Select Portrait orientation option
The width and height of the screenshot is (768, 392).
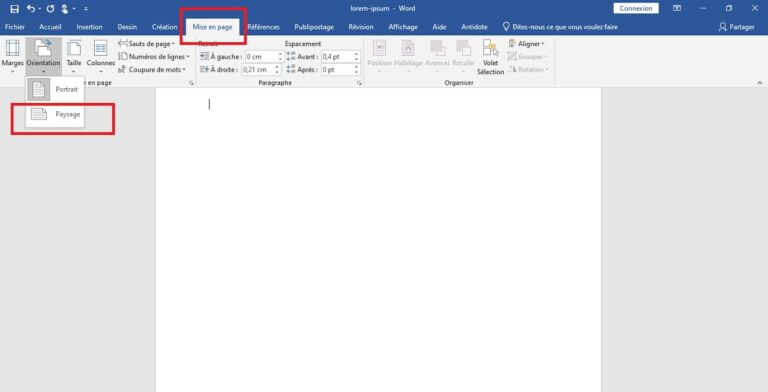[55, 90]
